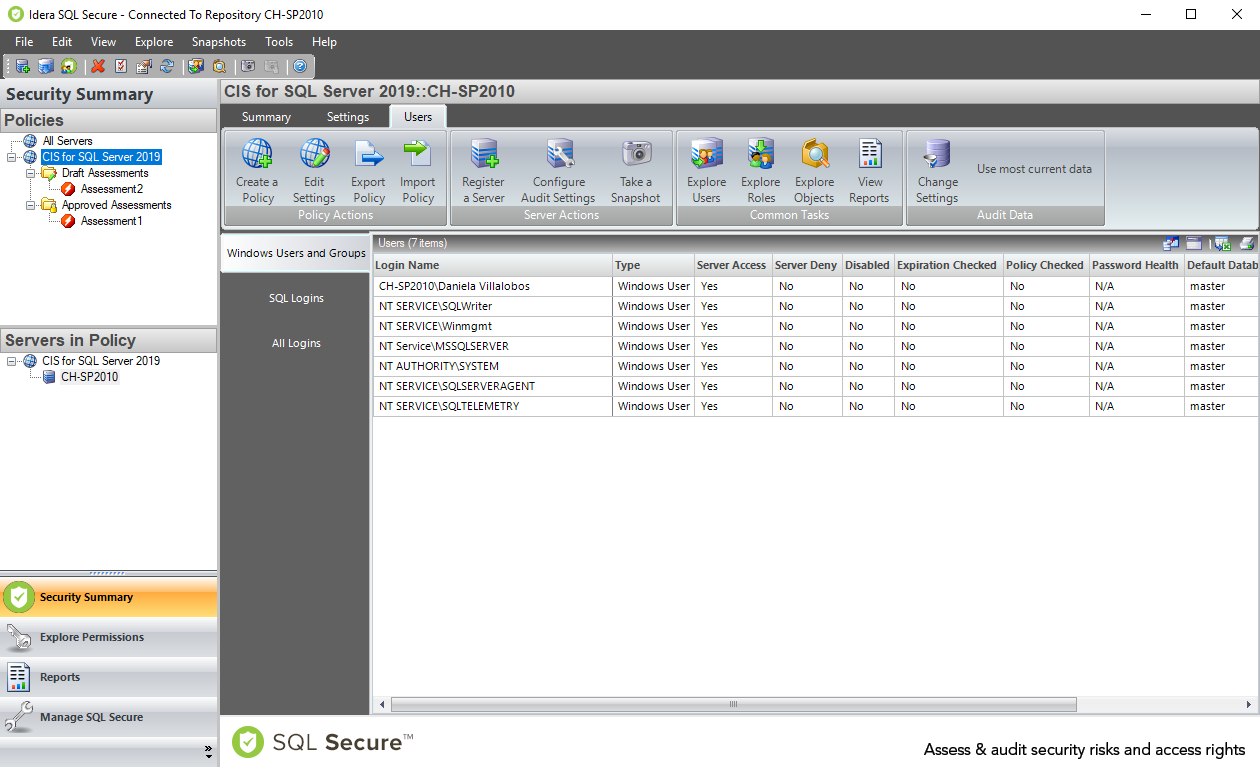Select the NT AUTHORITY\SYSTEM login row
Image resolution: width=1260 pixels, height=767 pixels.
point(815,366)
